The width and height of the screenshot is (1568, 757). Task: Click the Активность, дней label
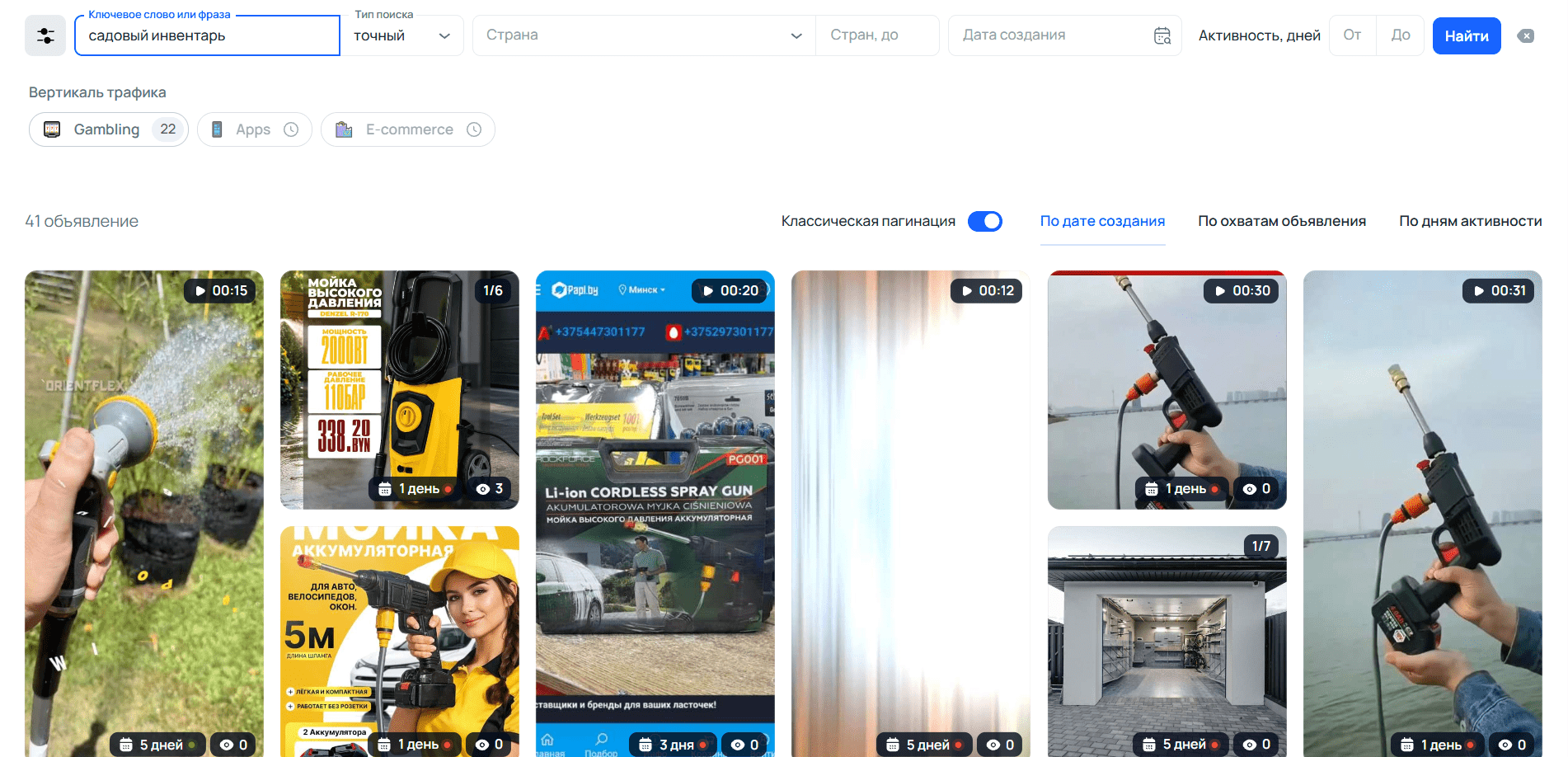pyautogui.click(x=1259, y=35)
